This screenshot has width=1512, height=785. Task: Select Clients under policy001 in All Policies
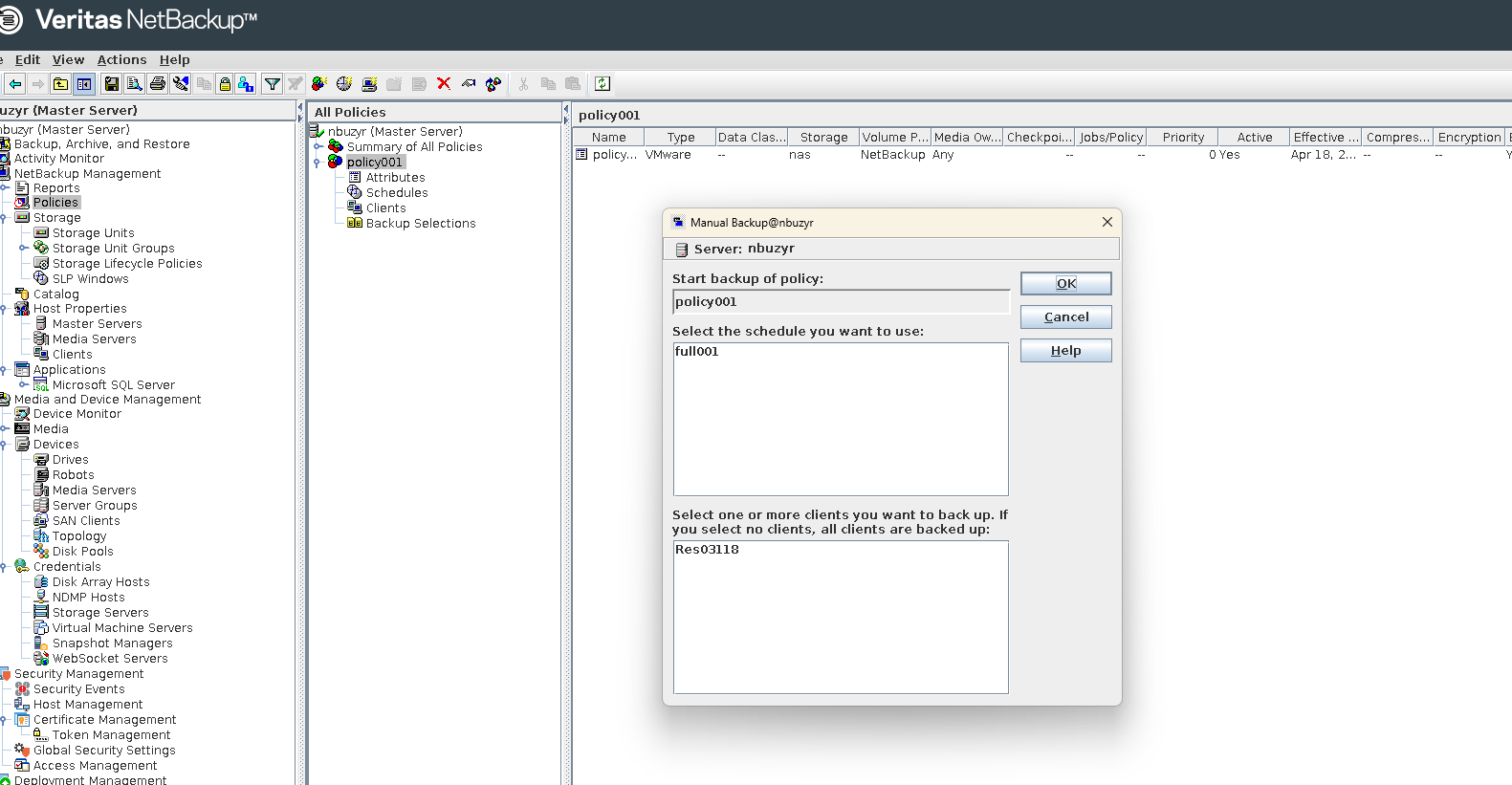click(x=385, y=207)
